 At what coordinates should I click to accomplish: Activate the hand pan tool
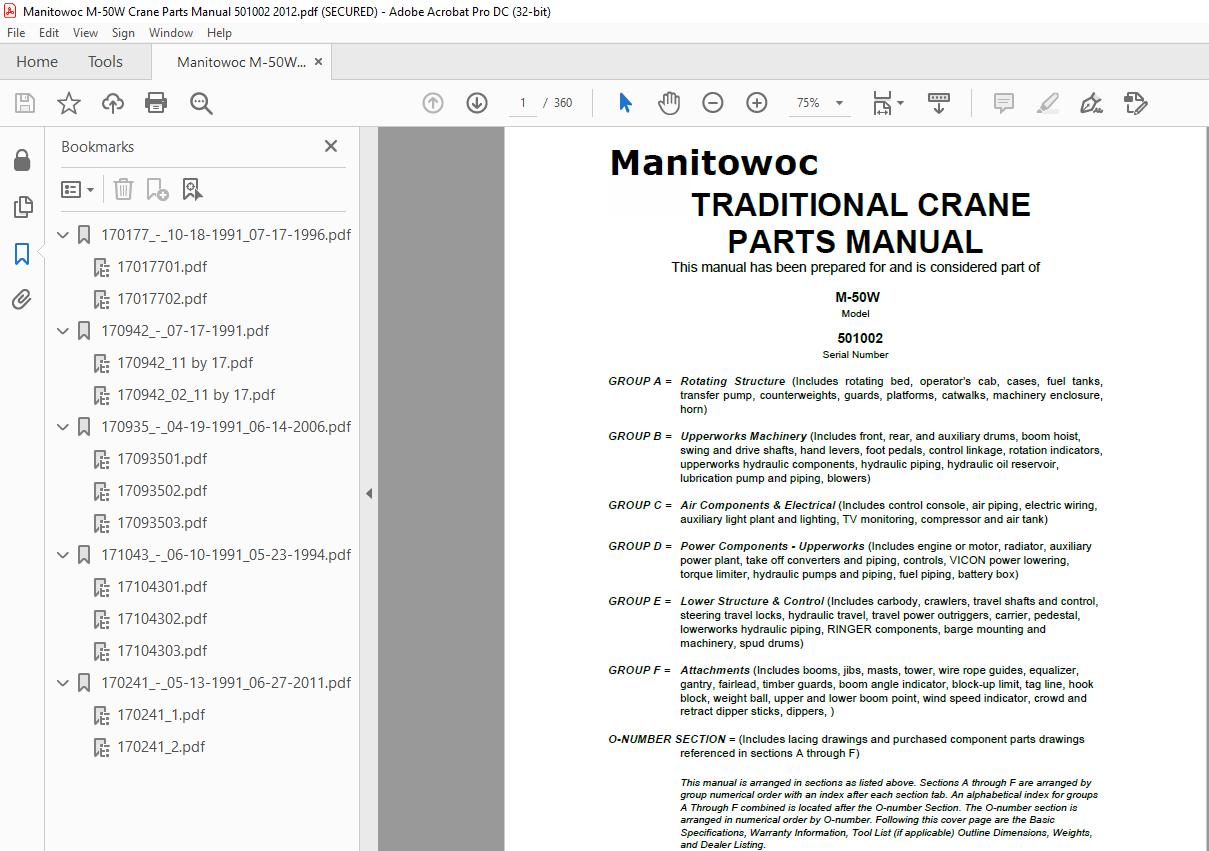coord(669,103)
